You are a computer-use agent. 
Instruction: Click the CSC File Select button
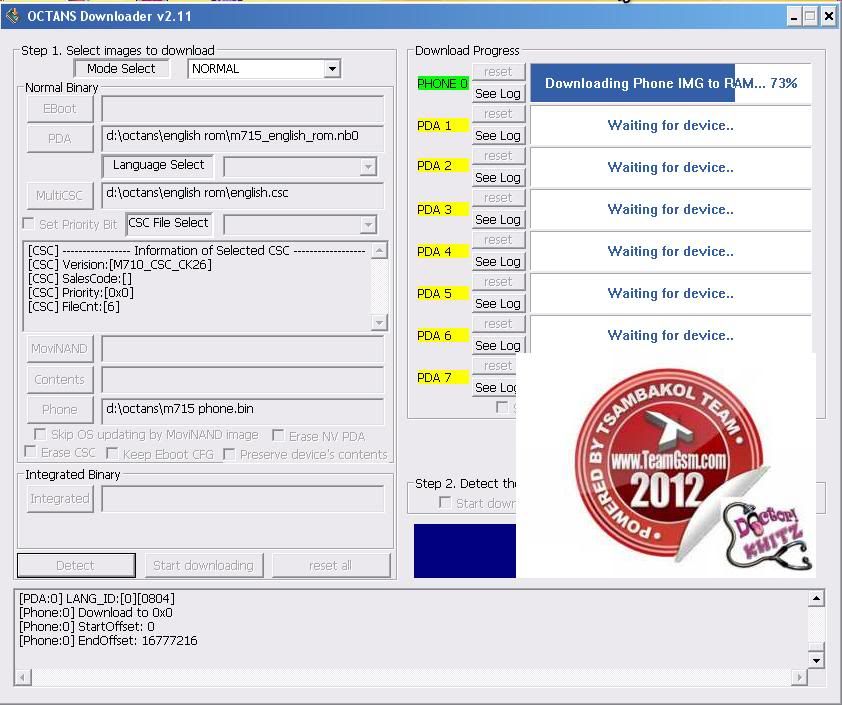169,223
